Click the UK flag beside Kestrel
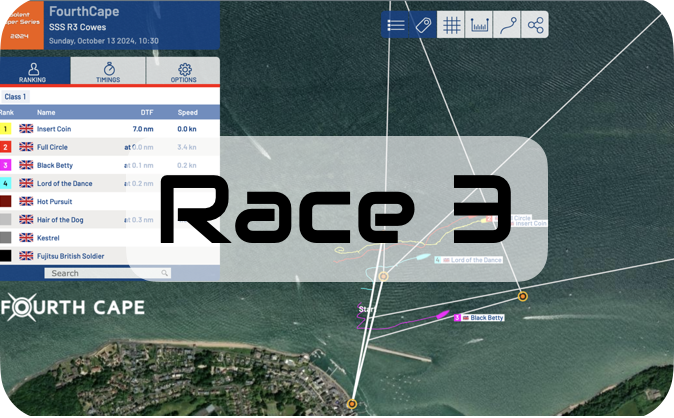Screen dimensions: 674x418 click(x=26, y=237)
